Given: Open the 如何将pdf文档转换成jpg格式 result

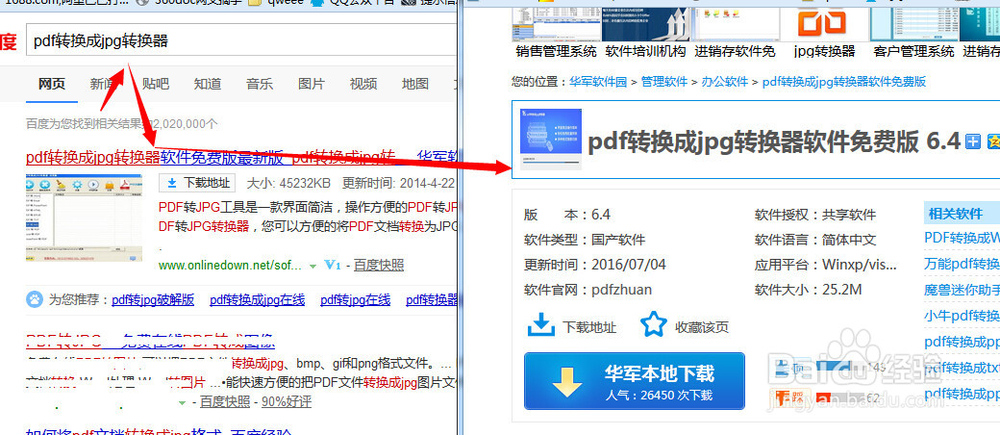Looking at the screenshot, I should coord(159,433).
